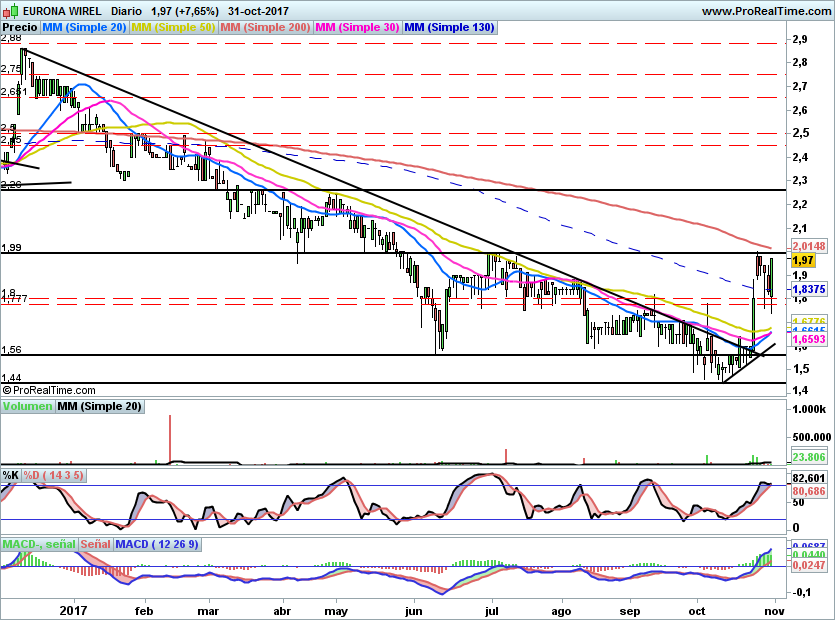
Task: Open the www.ProRealTime.com link
Action: tap(764, 10)
